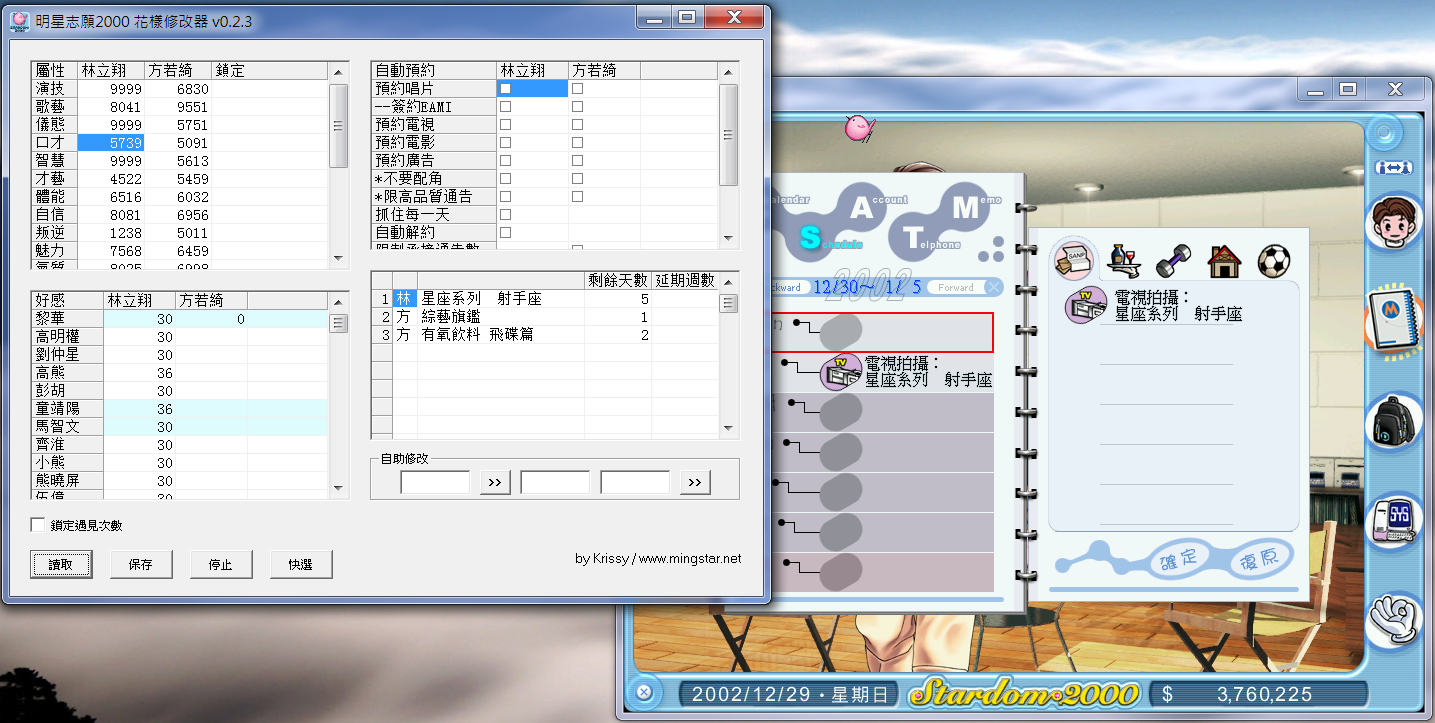Select the house icon in planner
Screen dimensions: 1435x723
(x=1224, y=261)
